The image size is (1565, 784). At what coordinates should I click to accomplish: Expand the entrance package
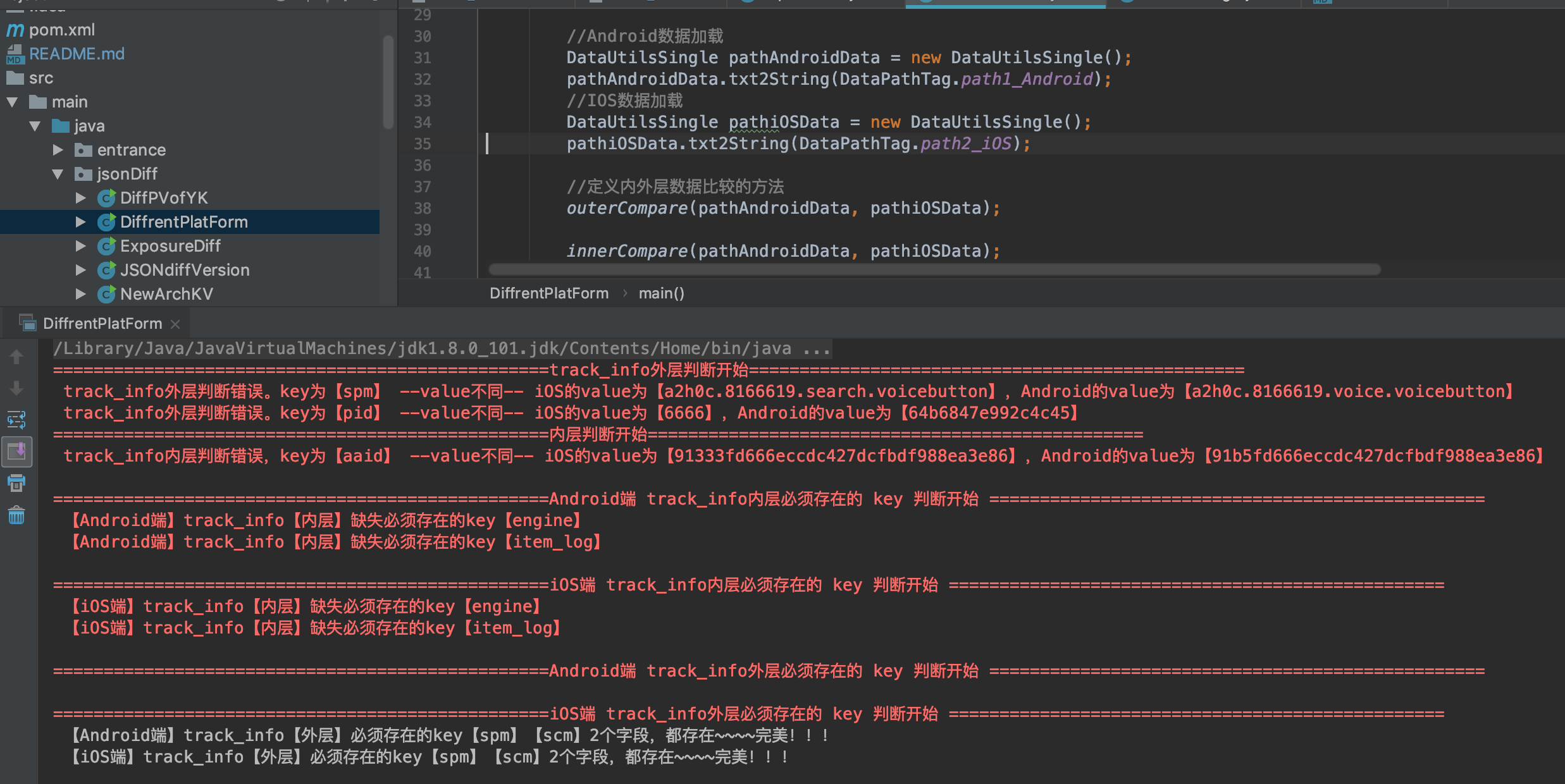click(x=58, y=150)
